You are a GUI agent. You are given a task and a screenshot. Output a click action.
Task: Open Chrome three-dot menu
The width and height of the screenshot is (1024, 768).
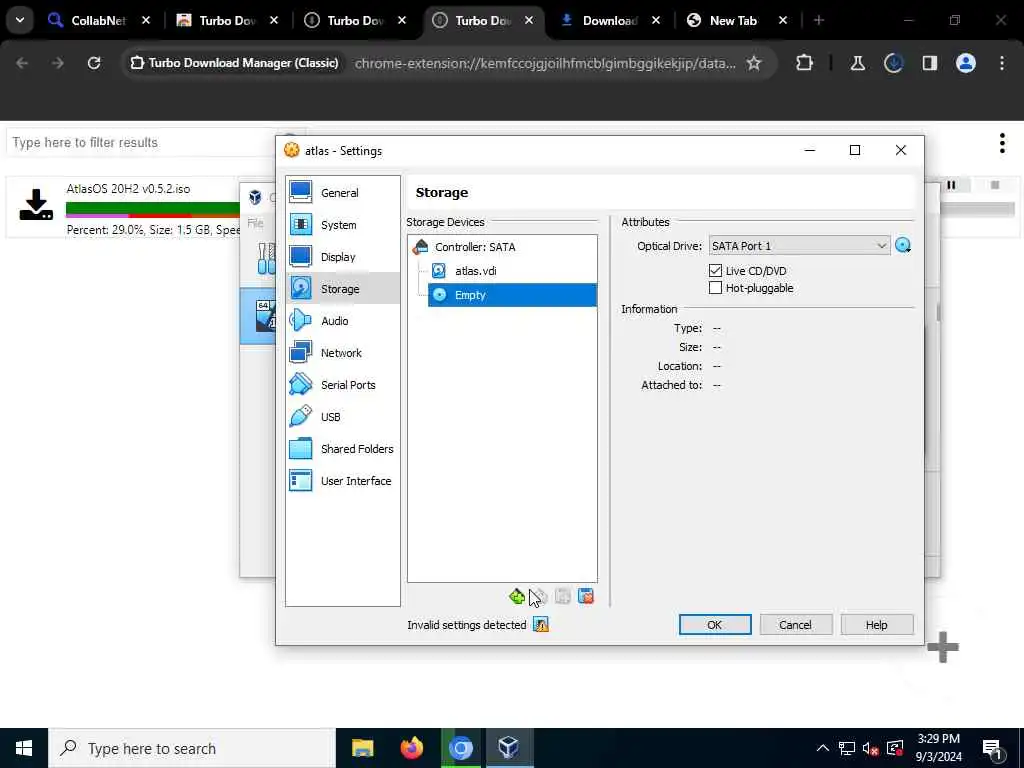(x=1002, y=63)
